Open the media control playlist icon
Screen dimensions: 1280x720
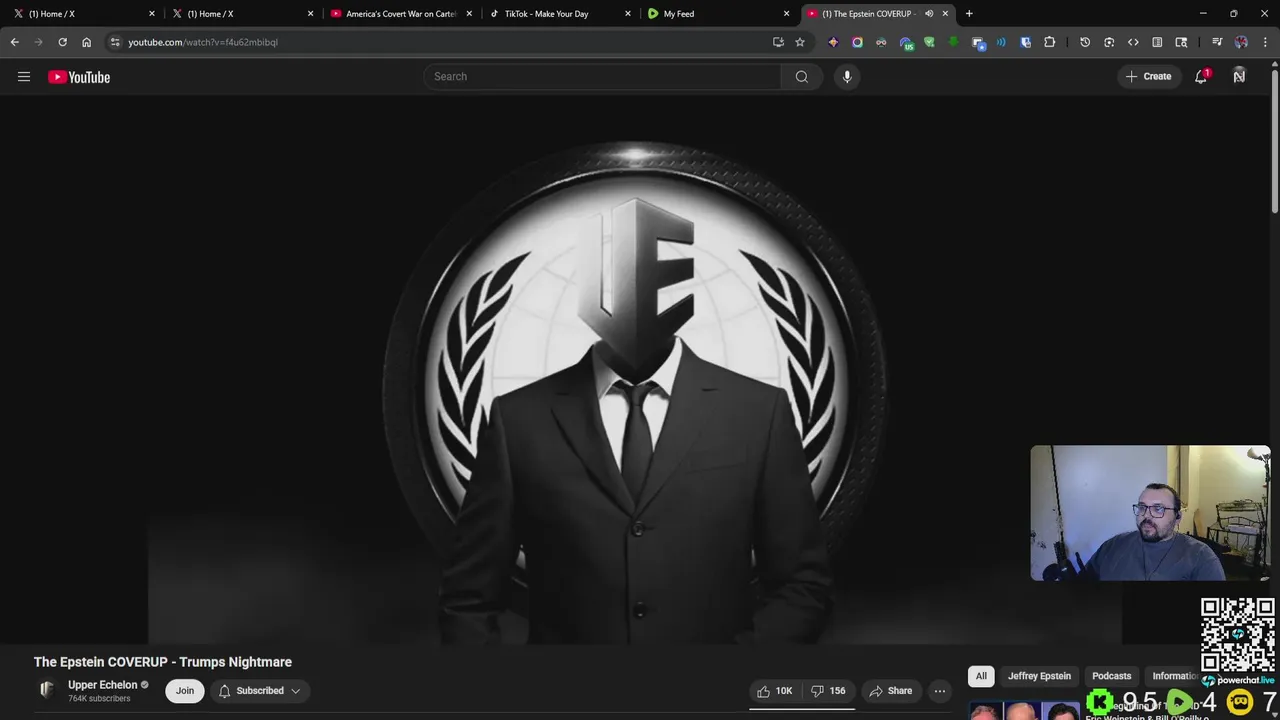click(1217, 42)
